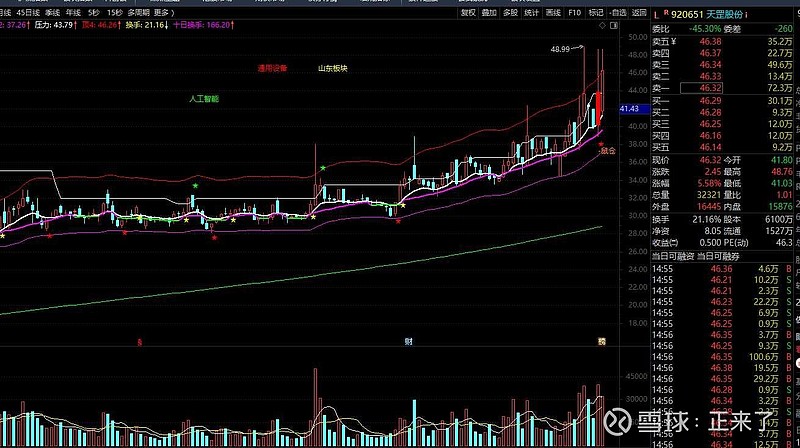Screen dimensions: 800x448
Task: Click the diamond icon above price axis
Action: coord(603,25)
